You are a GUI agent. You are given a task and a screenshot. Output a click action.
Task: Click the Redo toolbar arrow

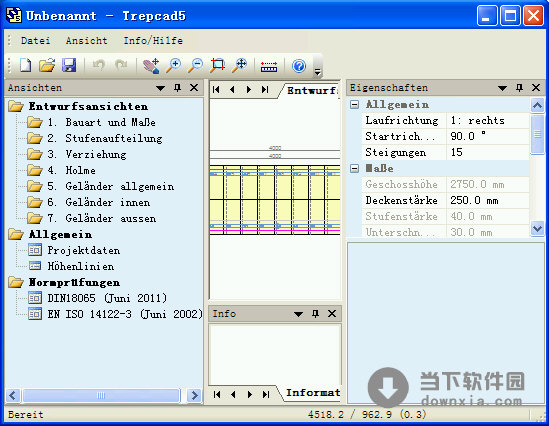tap(121, 65)
